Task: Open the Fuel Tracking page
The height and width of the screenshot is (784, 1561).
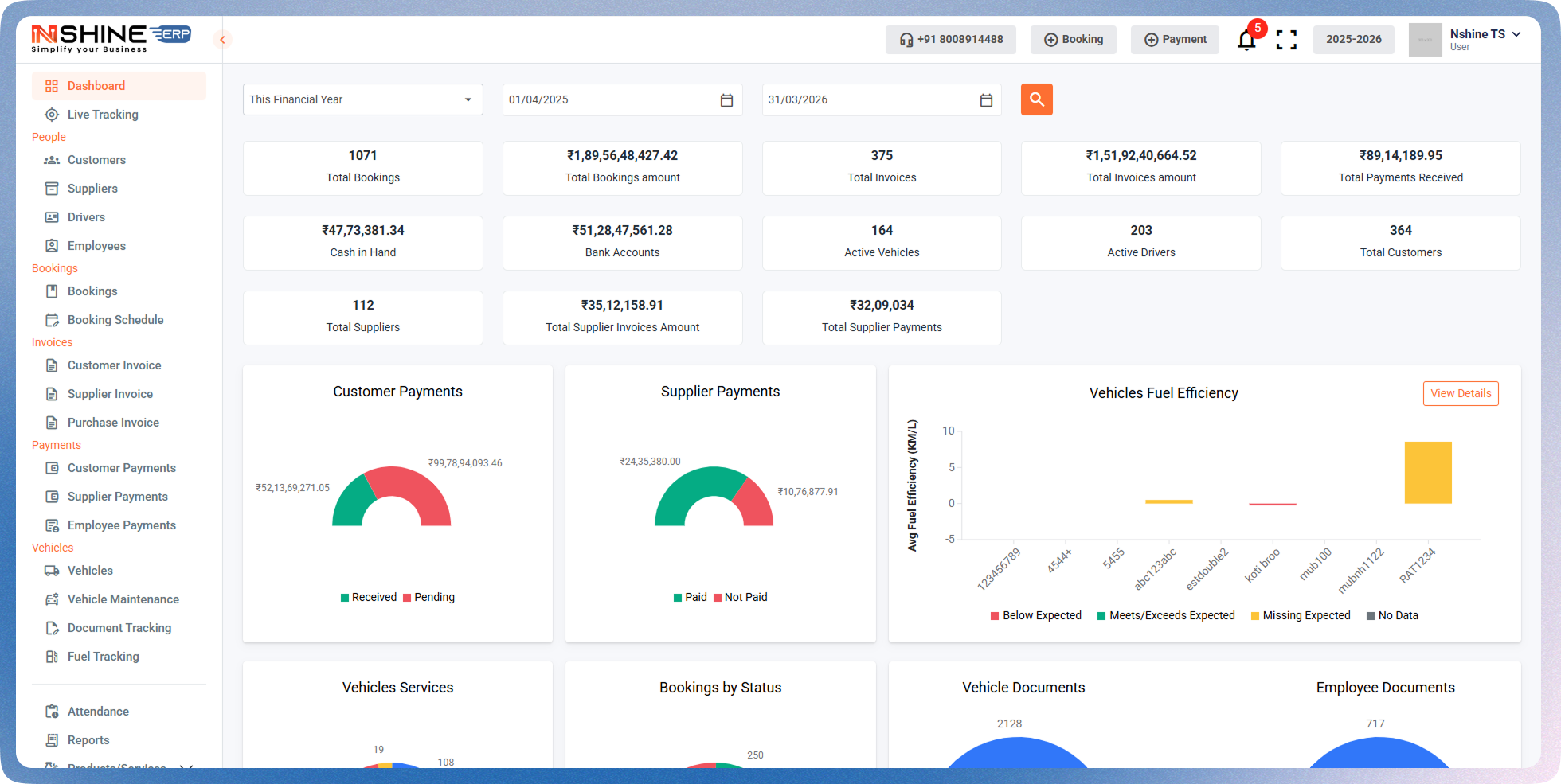Action: pos(101,656)
